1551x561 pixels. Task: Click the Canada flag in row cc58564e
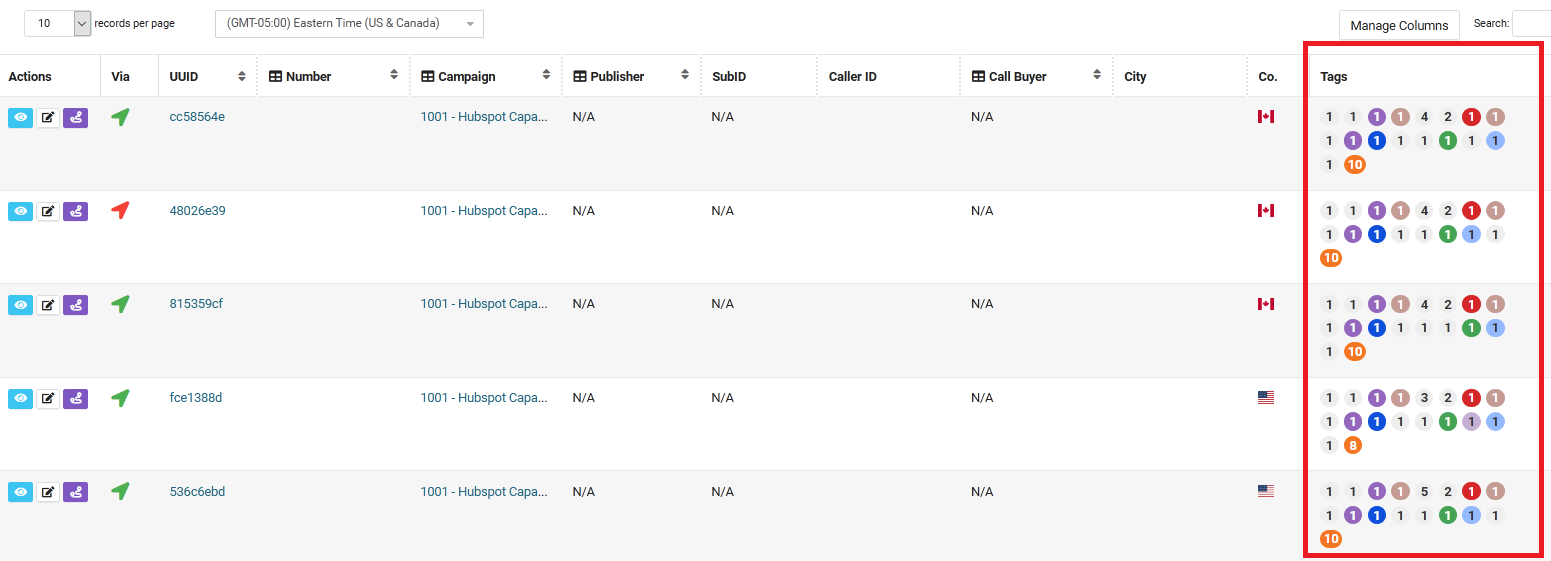click(1266, 117)
